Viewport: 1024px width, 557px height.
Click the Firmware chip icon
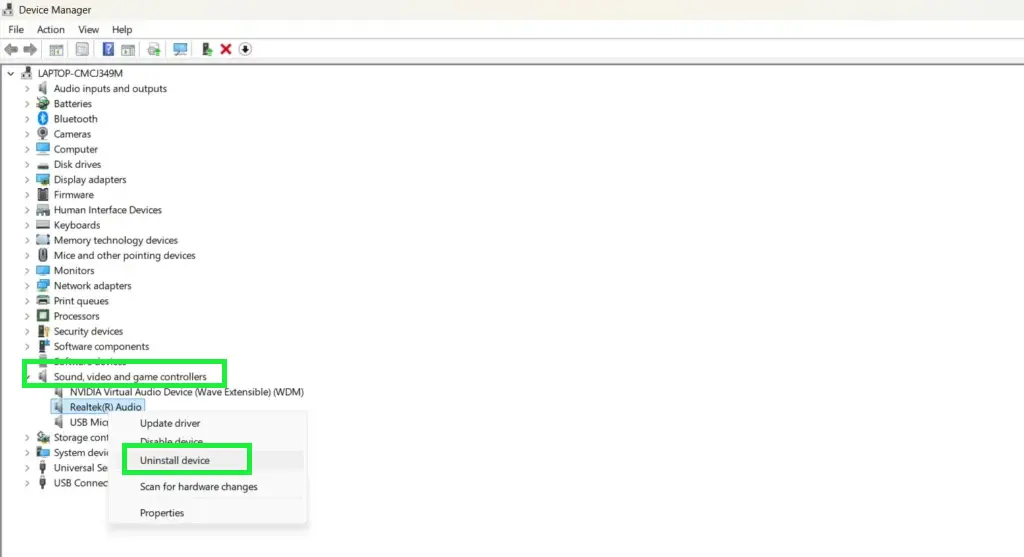42,195
